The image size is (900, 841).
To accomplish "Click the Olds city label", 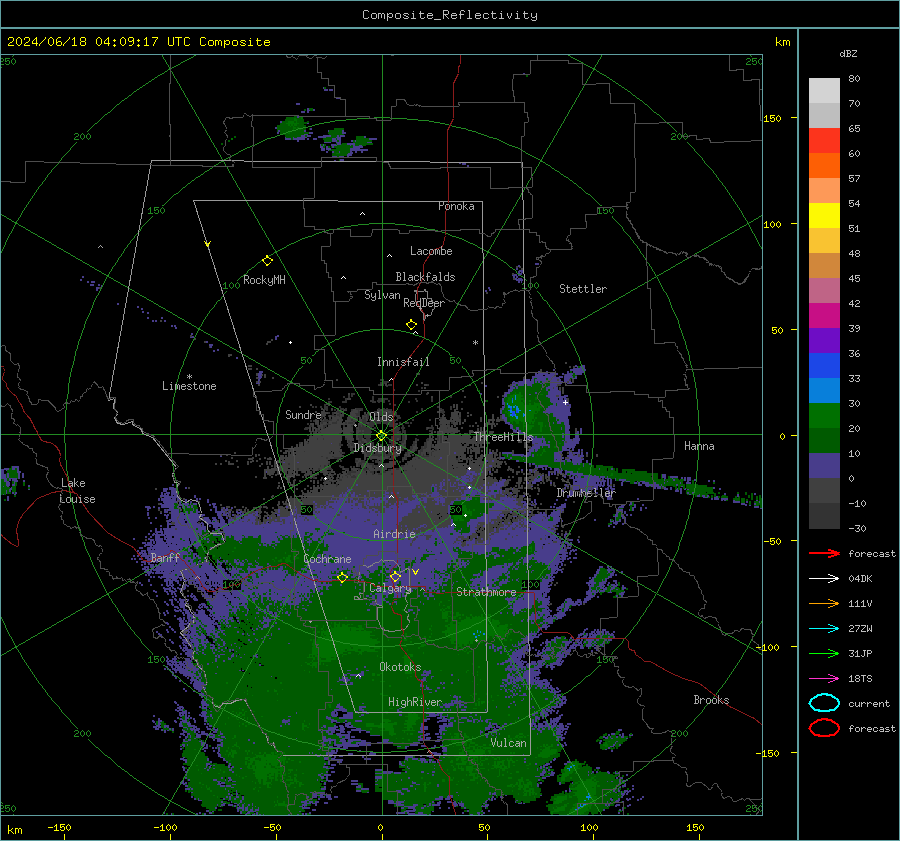I will point(381,417).
